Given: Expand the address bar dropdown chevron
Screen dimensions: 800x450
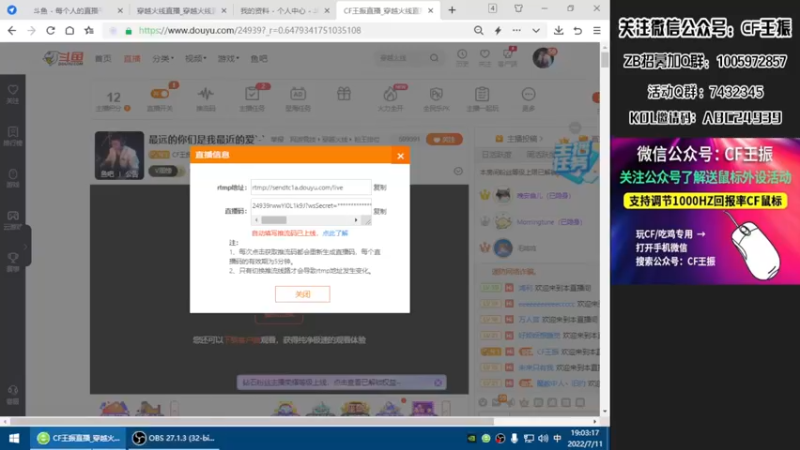Looking at the screenshot, I should [x=536, y=31].
